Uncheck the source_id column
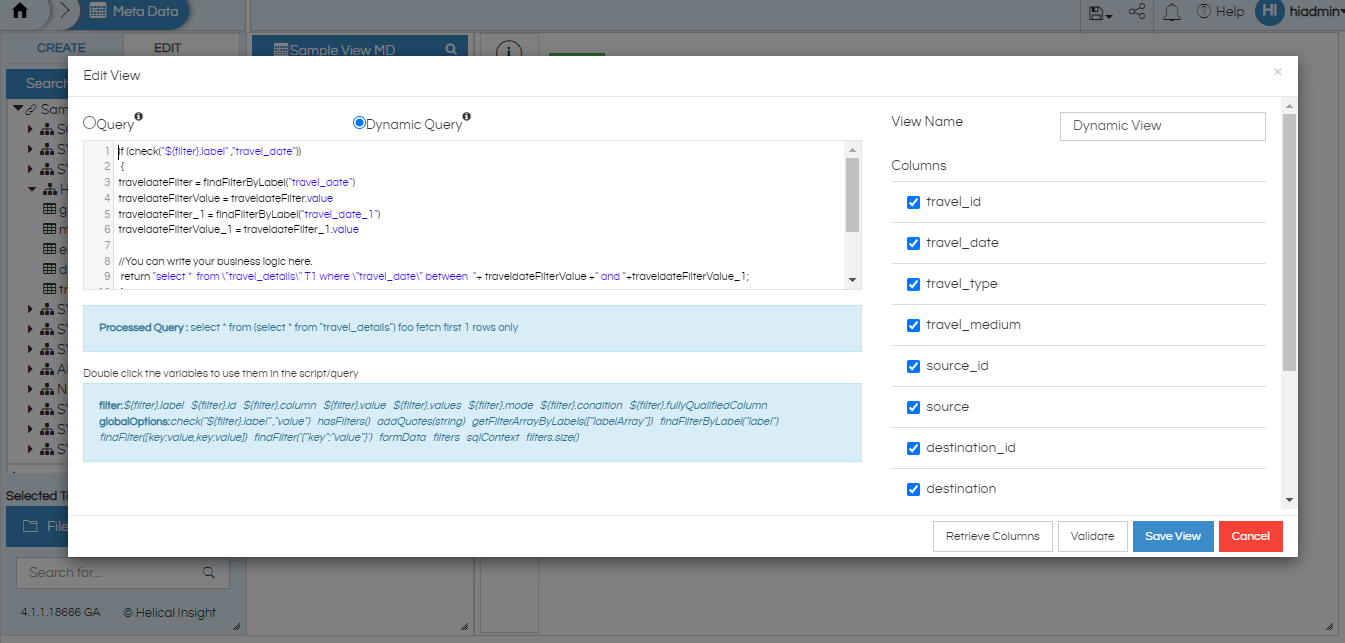This screenshot has height=643, width=1345. pos(913,366)
